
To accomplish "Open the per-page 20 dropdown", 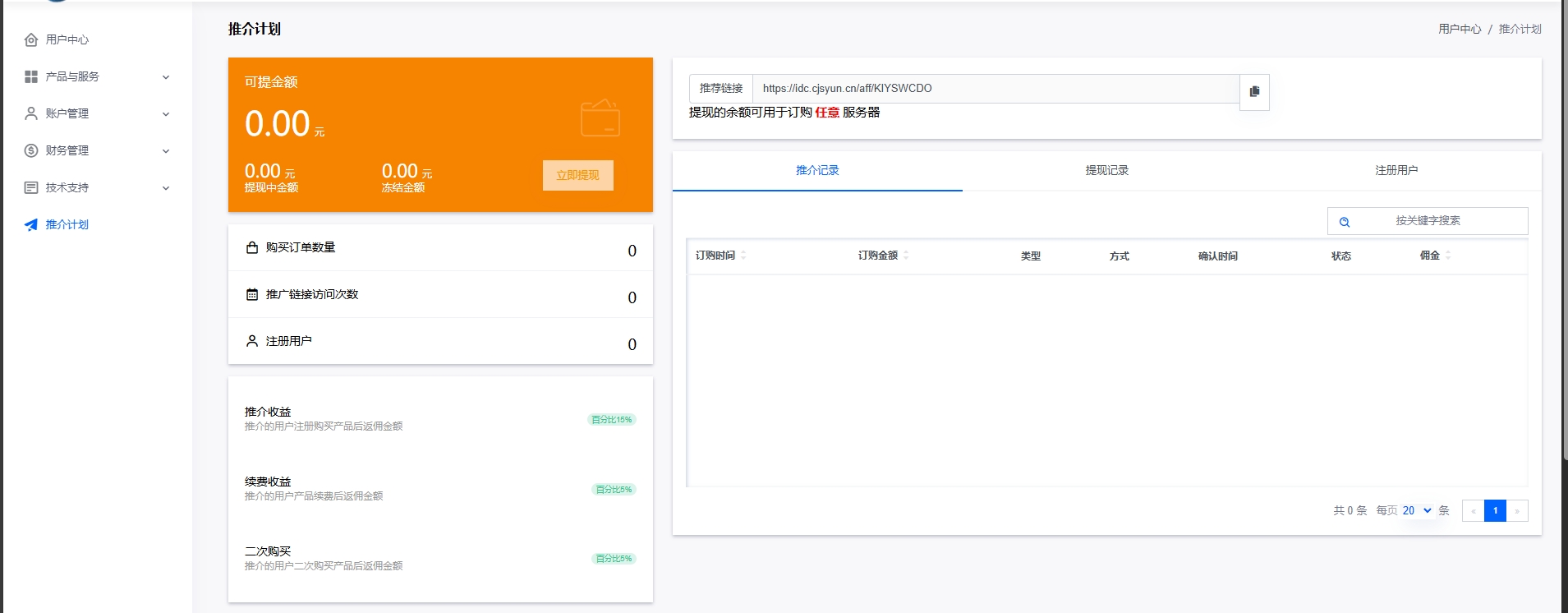I will point(1417,510).
